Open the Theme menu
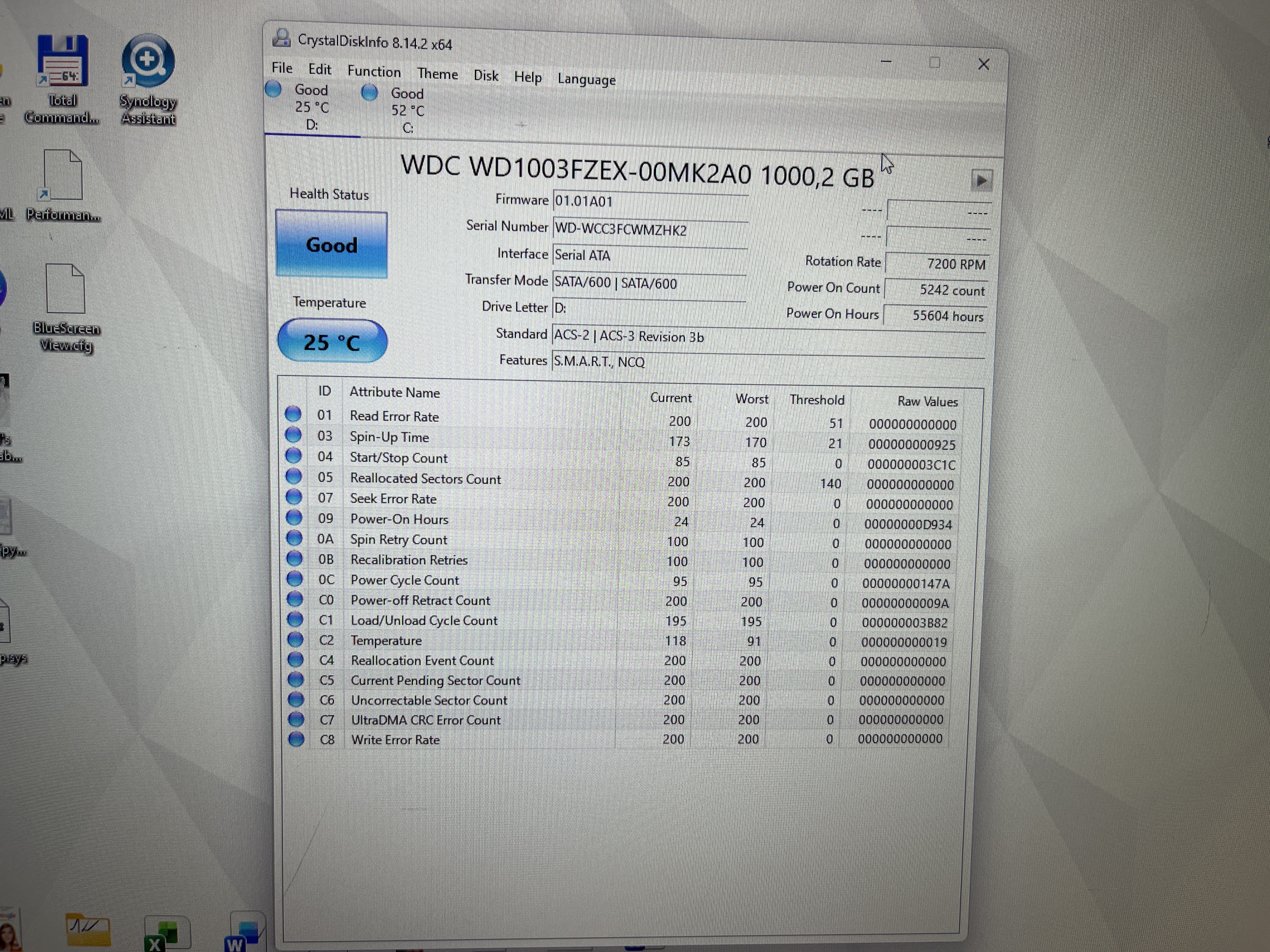This screenshot has height=952, width=1270. click(x=438, y=74)
